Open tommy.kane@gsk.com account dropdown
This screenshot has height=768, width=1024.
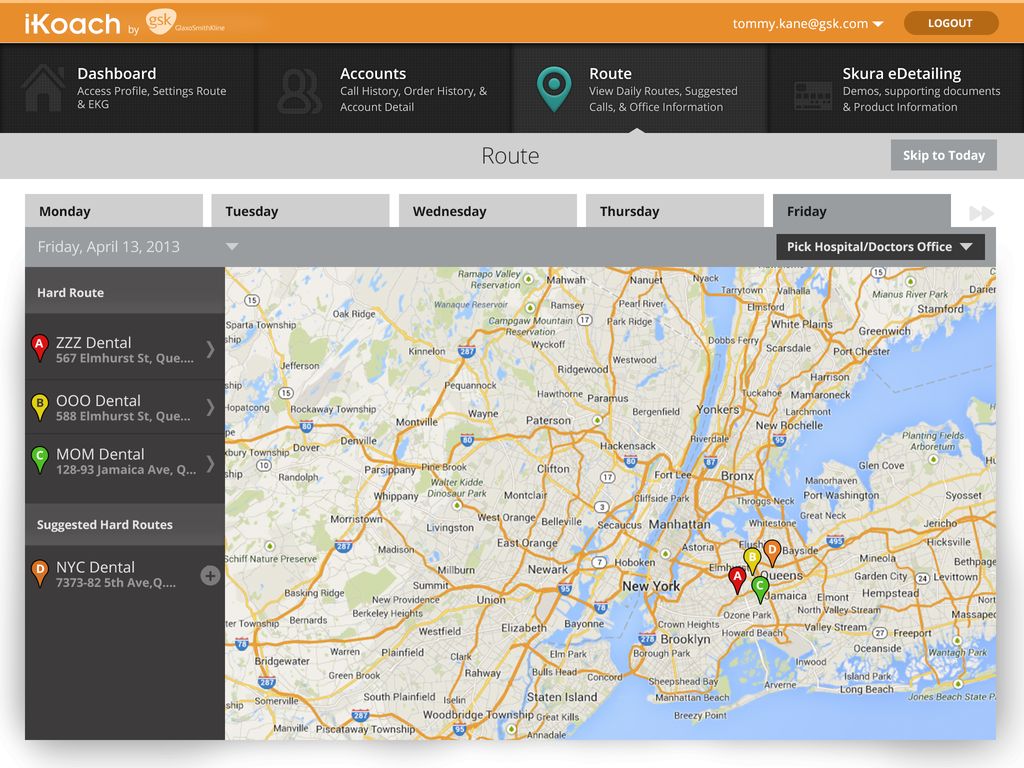807,24
